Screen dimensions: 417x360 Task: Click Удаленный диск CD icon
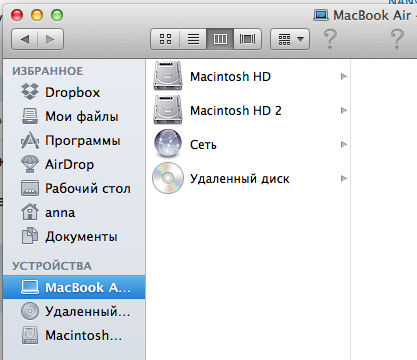click(x=168, y=178)
